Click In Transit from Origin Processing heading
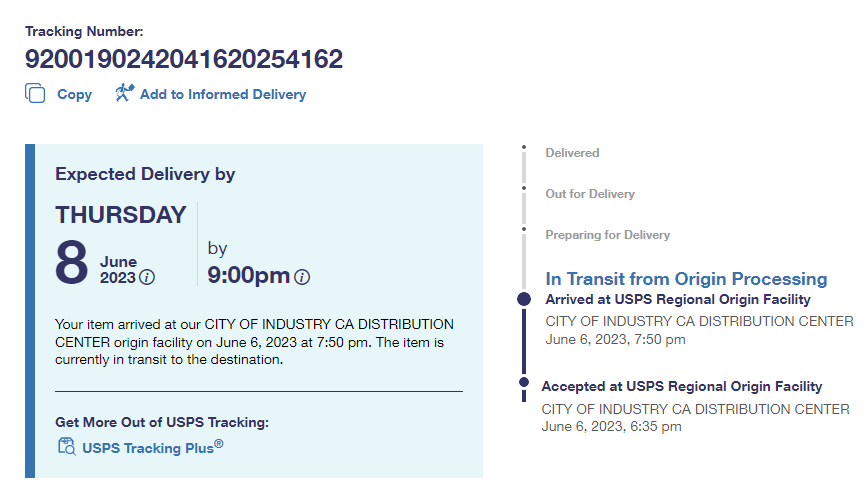This screenshot has width=867, height=492. pos(686,278)
